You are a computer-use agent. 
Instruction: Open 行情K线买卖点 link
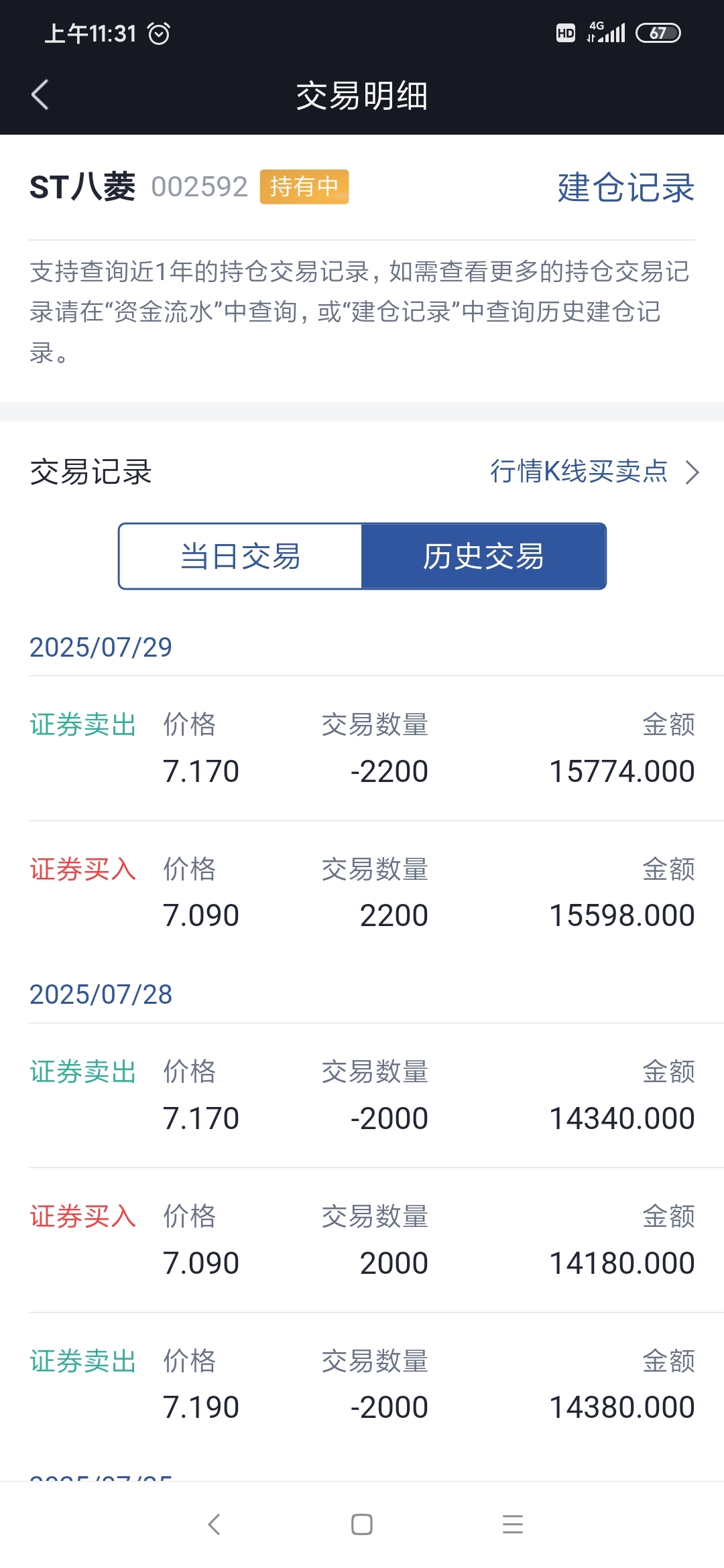pos(579,471)
